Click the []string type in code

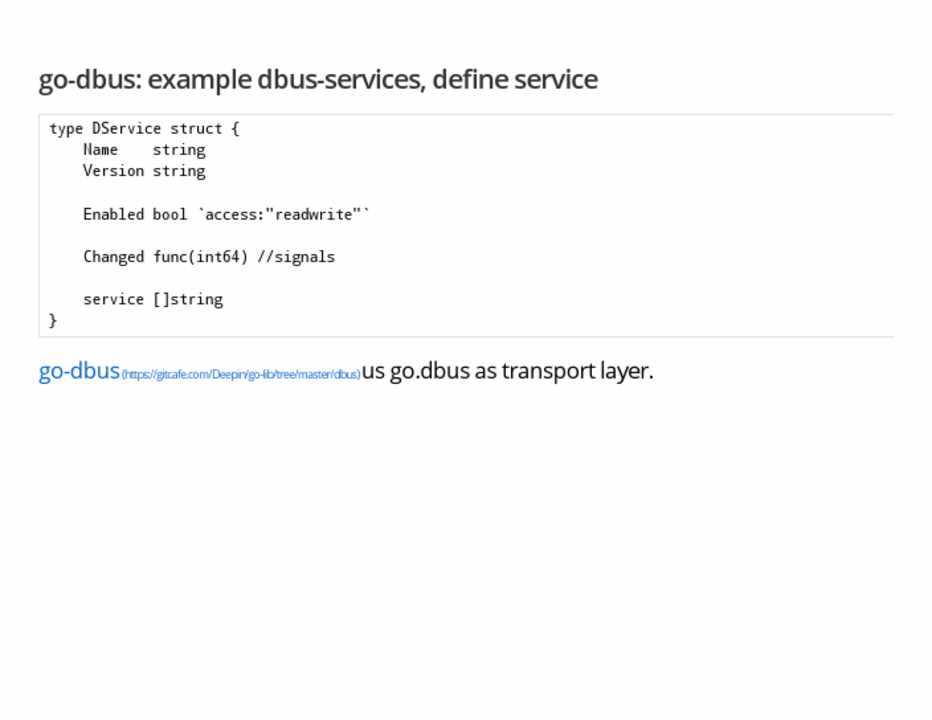coord(188,299)
